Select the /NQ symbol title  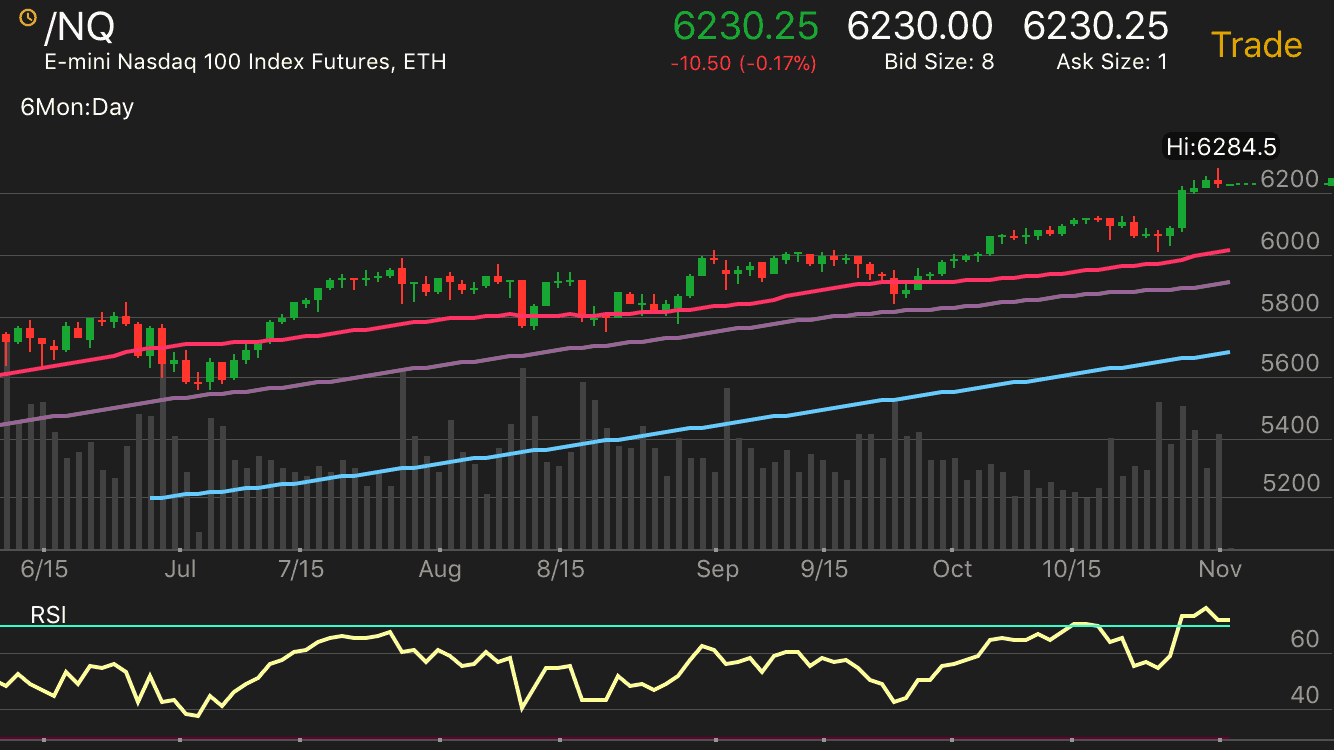pyautogui.click(x=80, y=29)
